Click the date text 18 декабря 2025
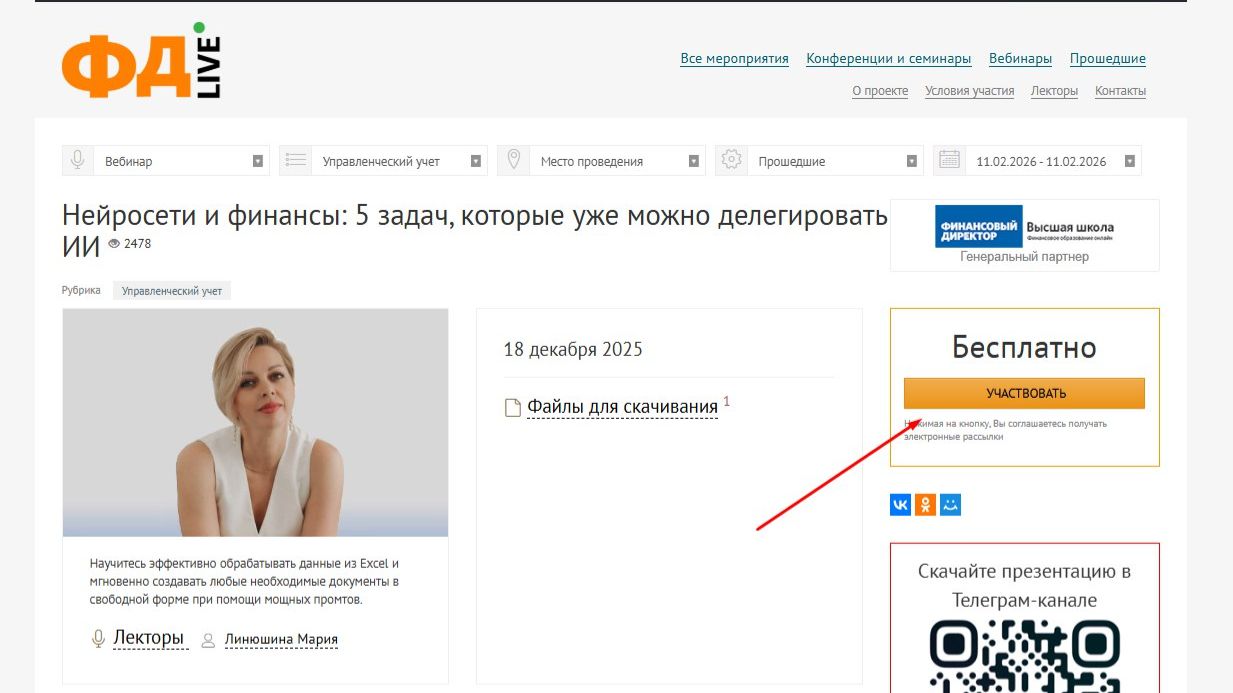1233x693 pixels. pos(573,350)
